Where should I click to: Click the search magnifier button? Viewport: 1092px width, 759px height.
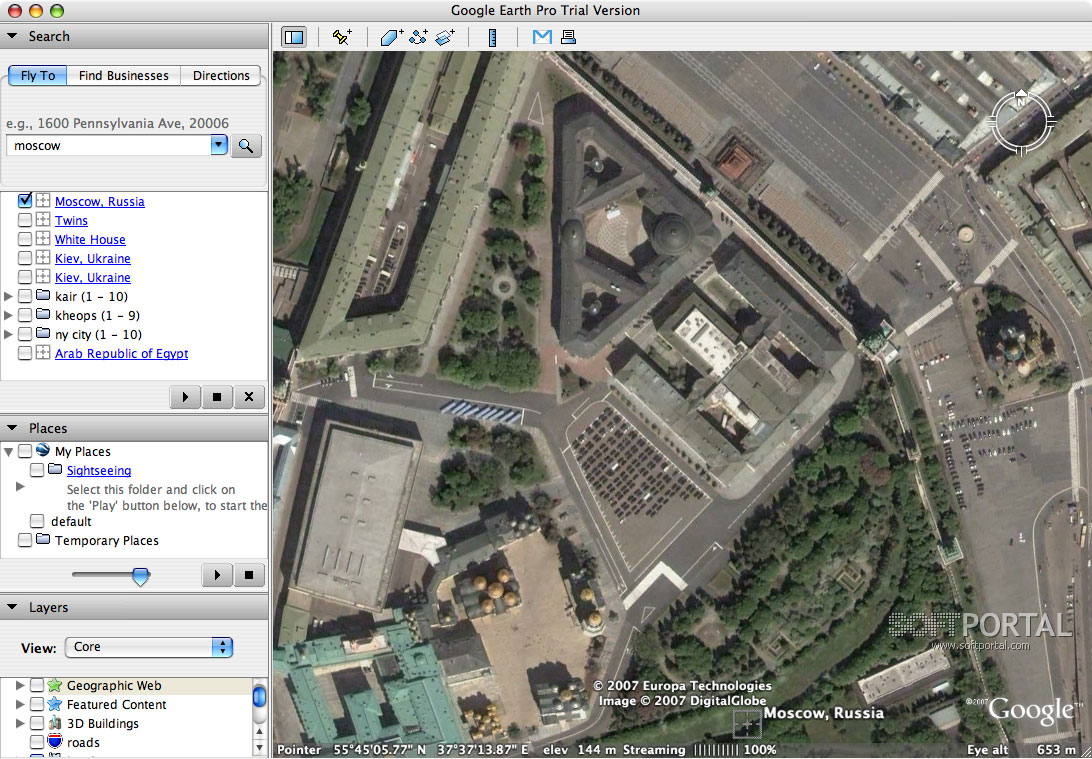click(x=245, y=147)
